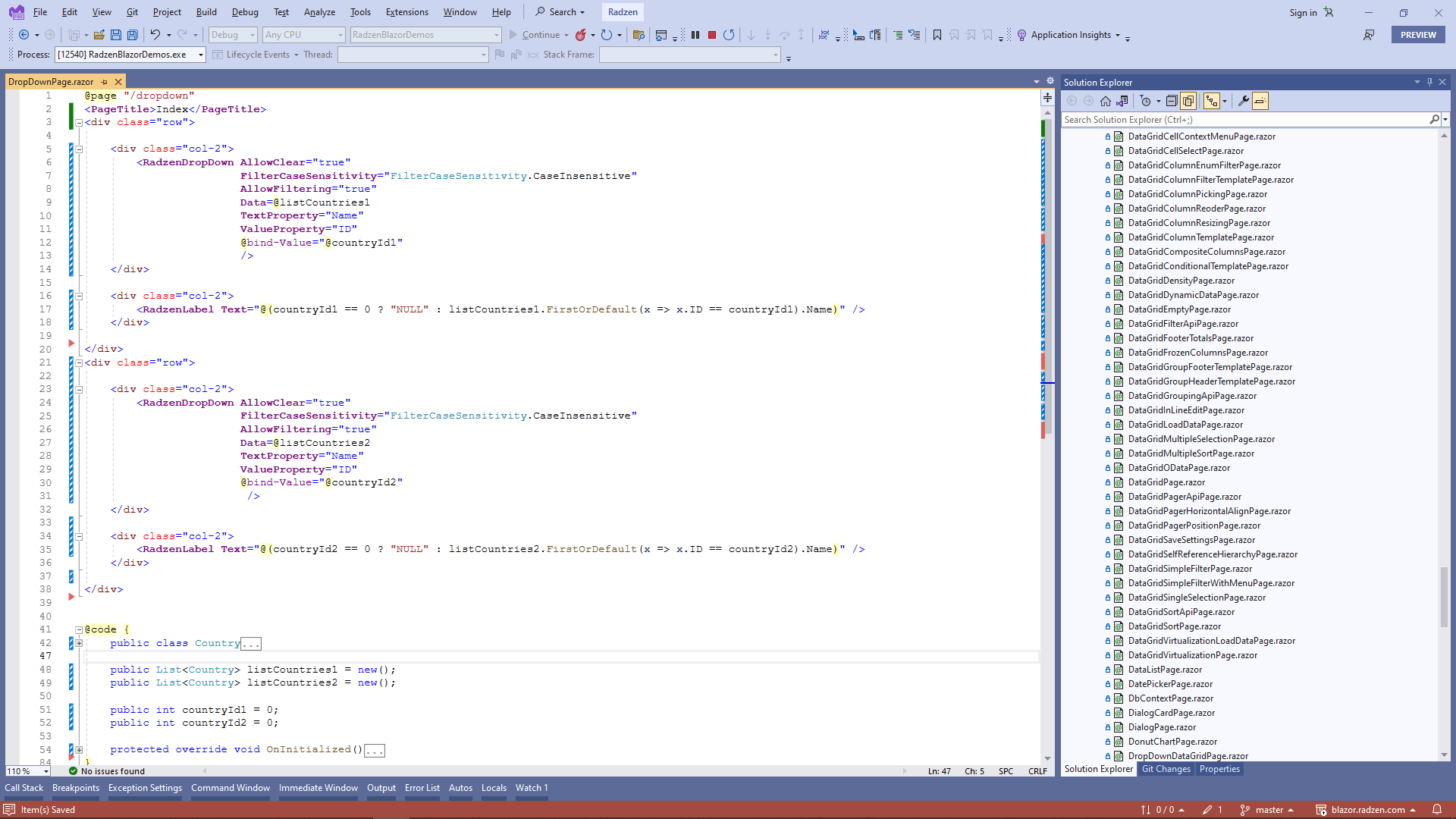Viewport: 1456px width, 819px height.
Task: Click the Stop Debugging red square icon
Action: point(711,35)
